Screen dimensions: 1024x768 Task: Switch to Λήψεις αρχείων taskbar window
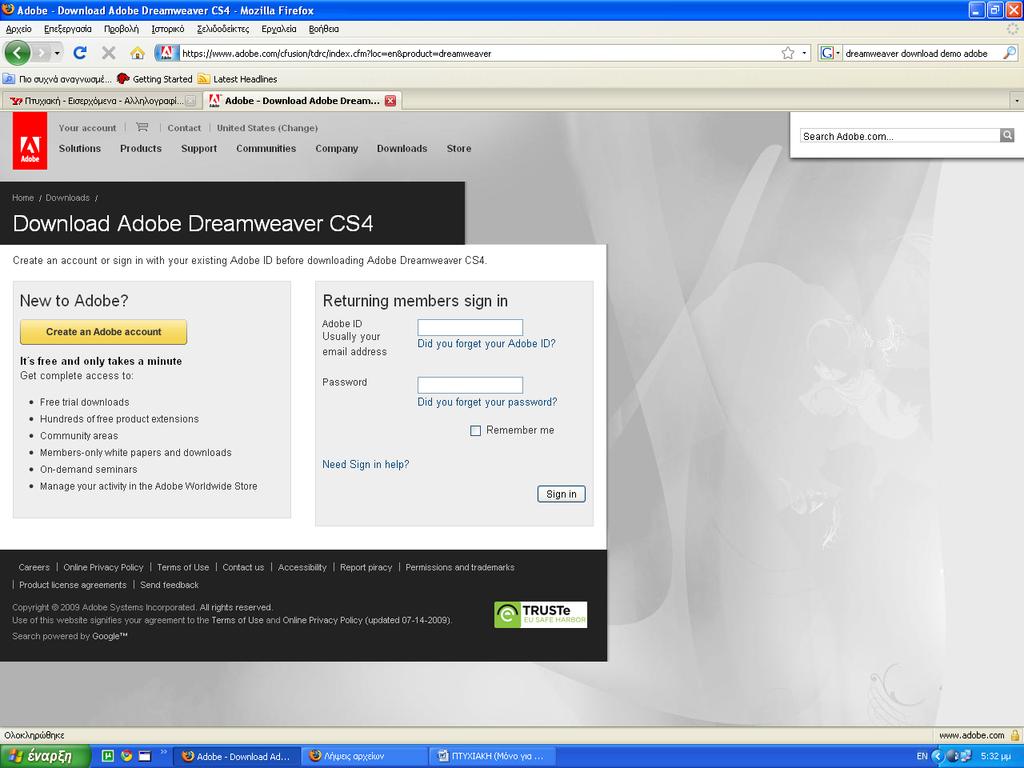(x=364, y=756)
